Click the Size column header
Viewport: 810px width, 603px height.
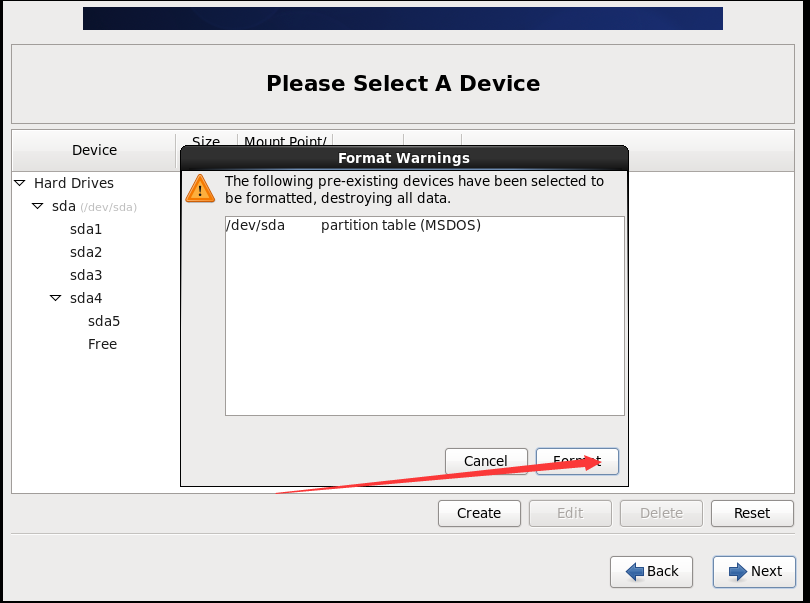click(206, 141)
